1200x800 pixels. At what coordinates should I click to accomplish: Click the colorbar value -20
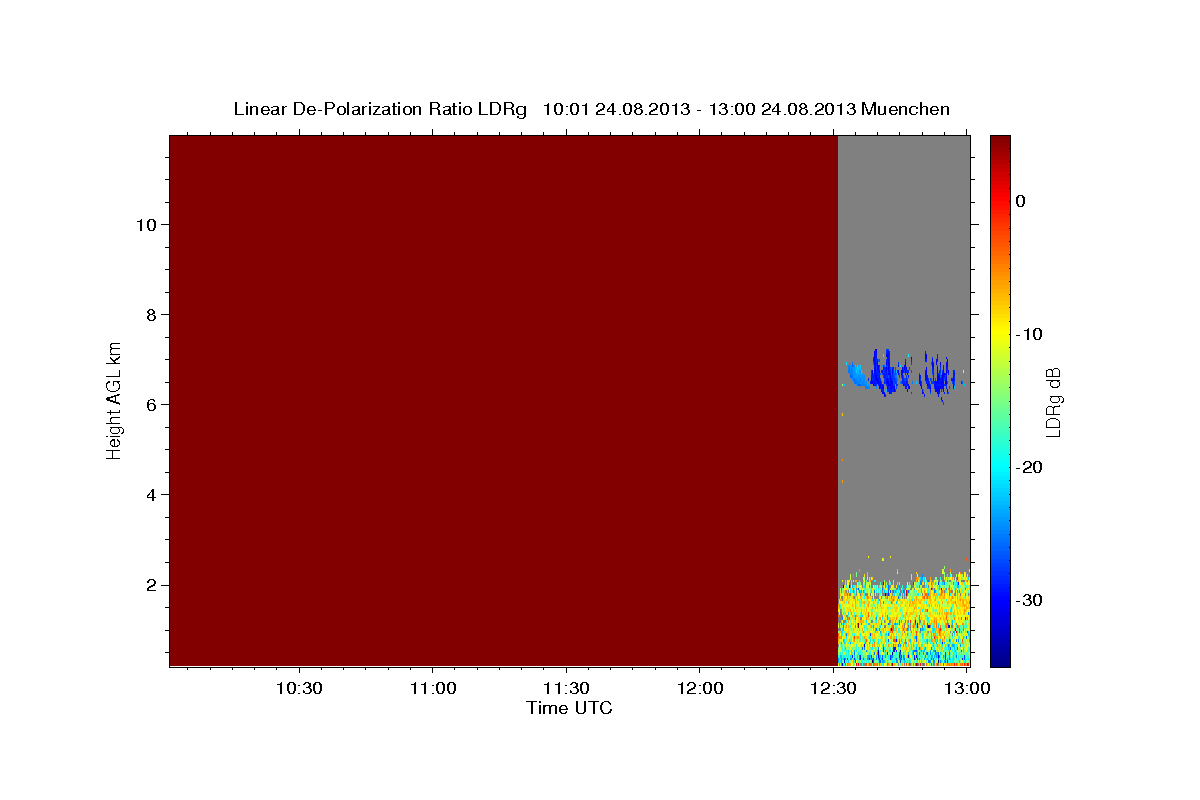[x=1030, y=467]
